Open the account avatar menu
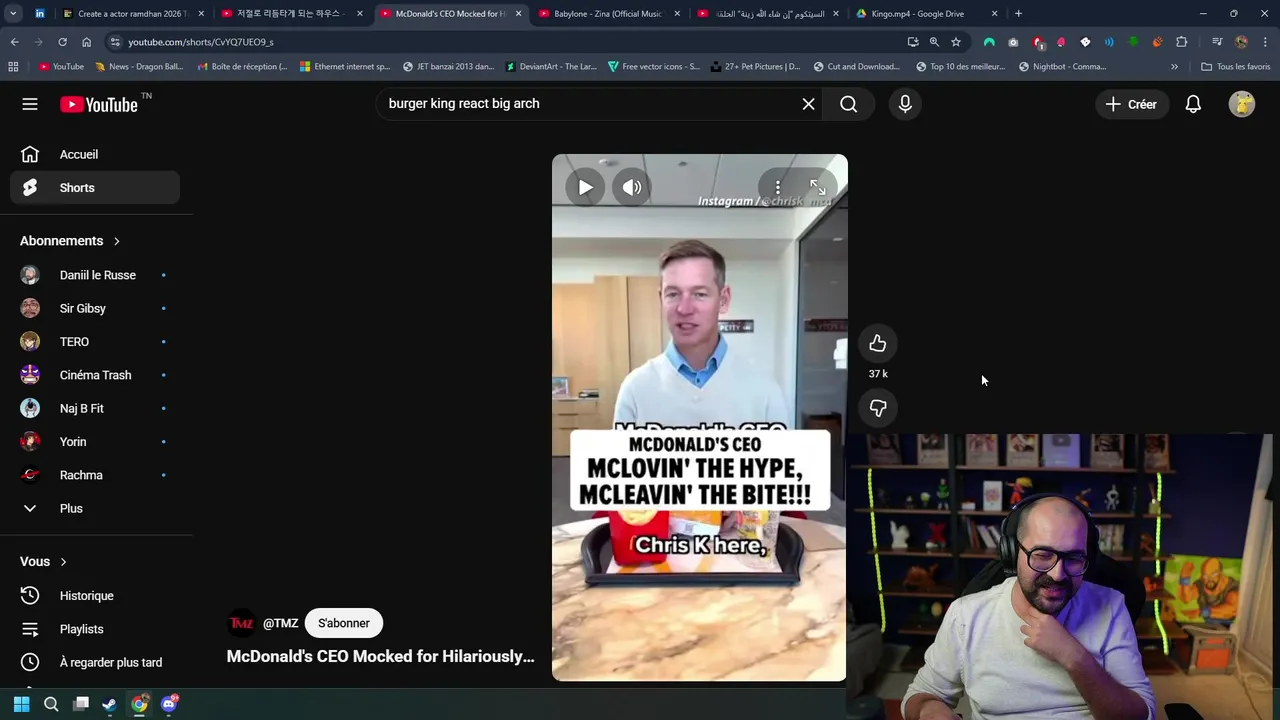The height and width of the screenshot is (720, 1280). (1241, 104)
